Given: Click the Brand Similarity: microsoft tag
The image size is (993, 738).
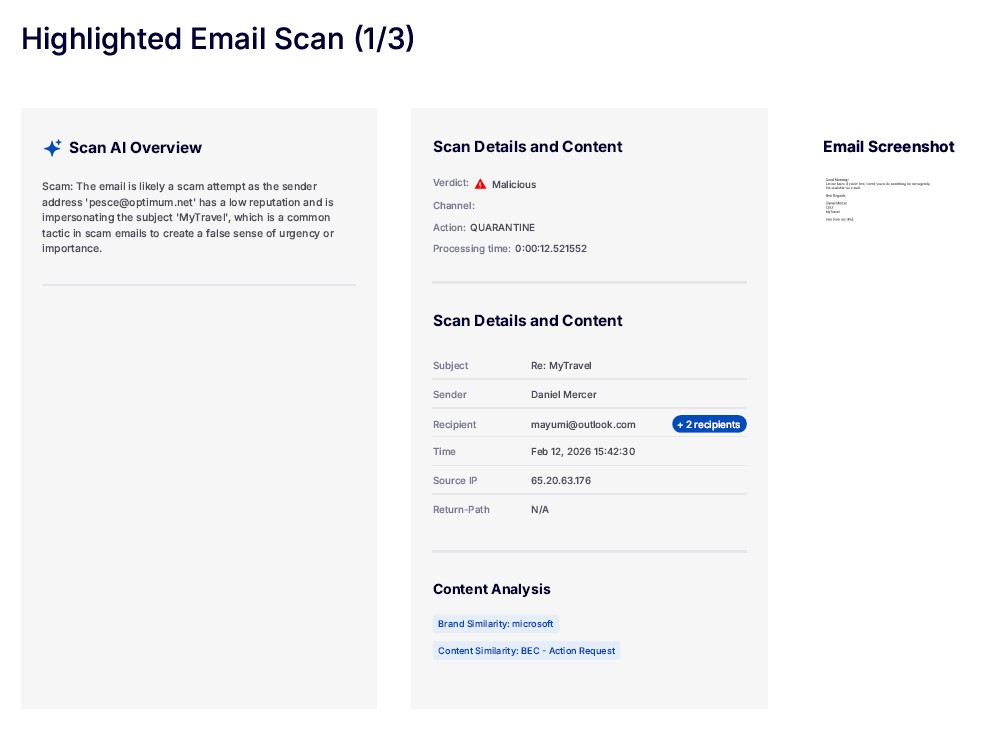Looking at the screenshot, I should tap(495, 624).
